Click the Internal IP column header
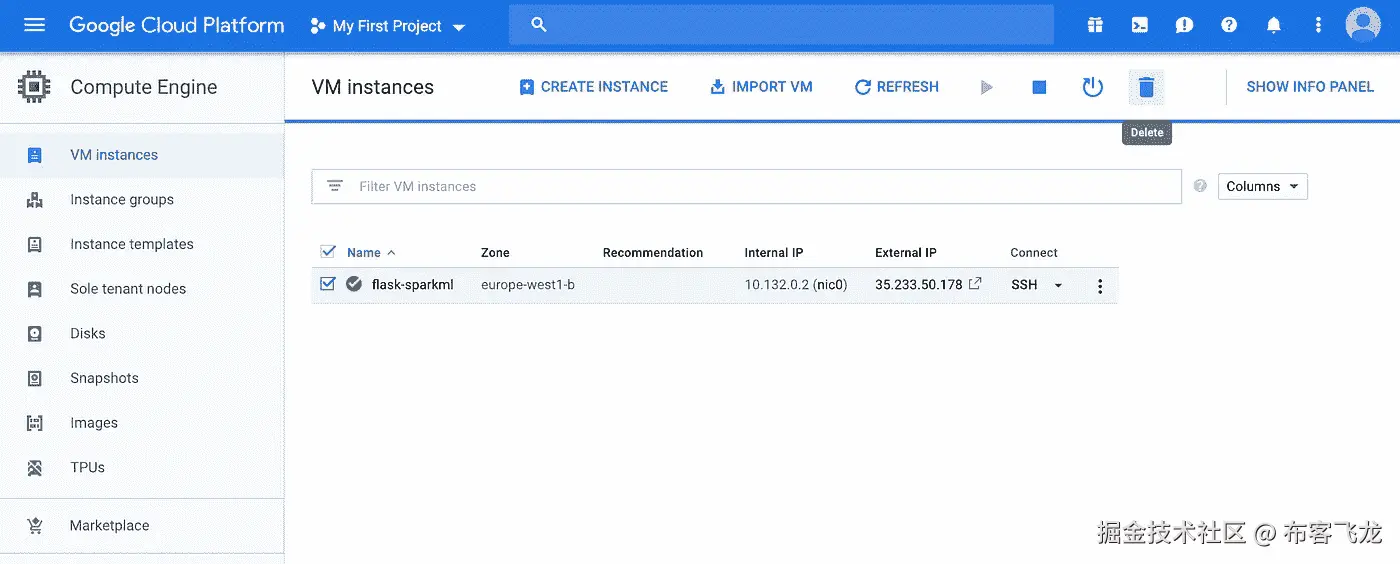 pos(774,253)
